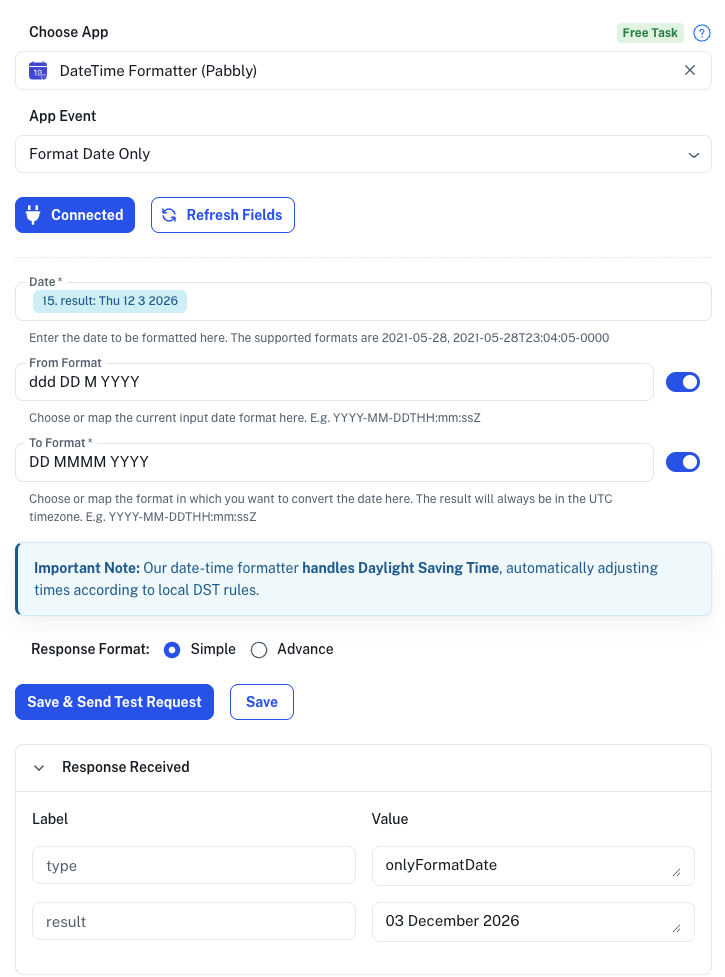Collapse the Response Received section
Screen dimensions: 725x977
click(39, 768)
